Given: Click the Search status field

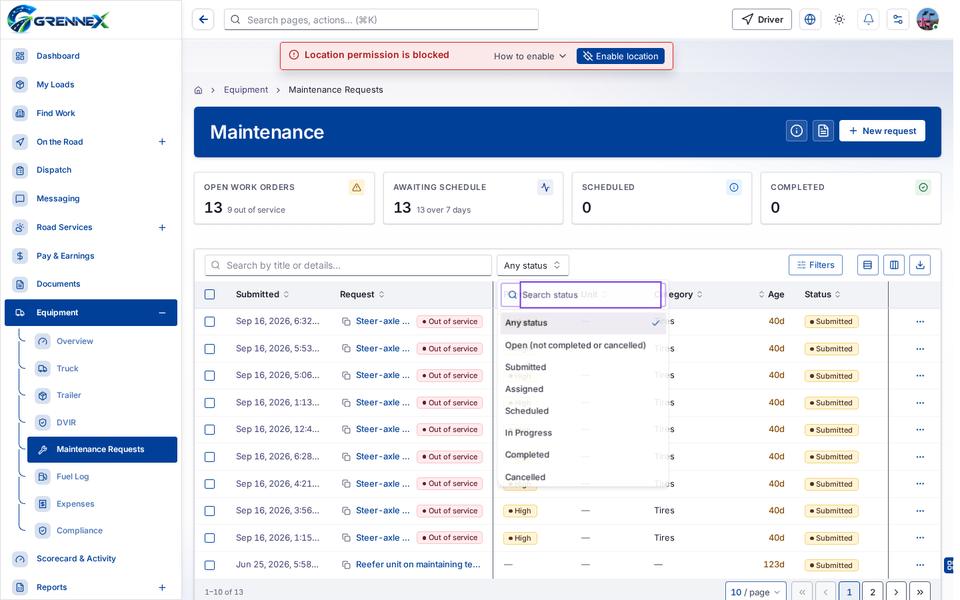Looking at the screenshot, I should (x=590, y=294).
